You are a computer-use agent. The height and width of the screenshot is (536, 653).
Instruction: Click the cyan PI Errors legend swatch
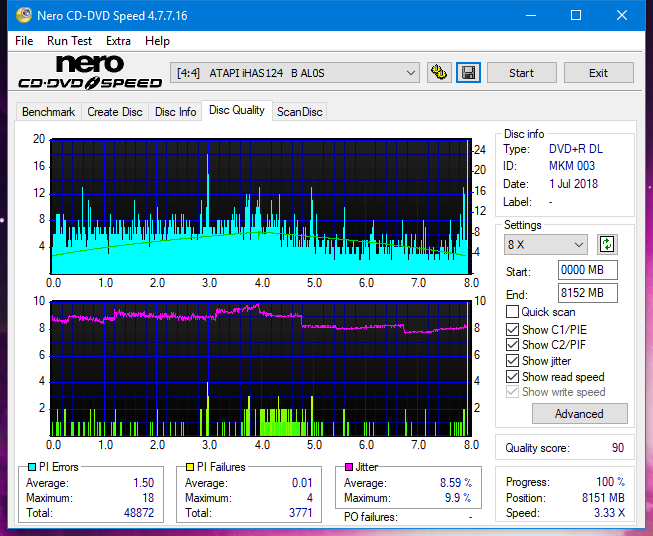[x=32, y=467]
